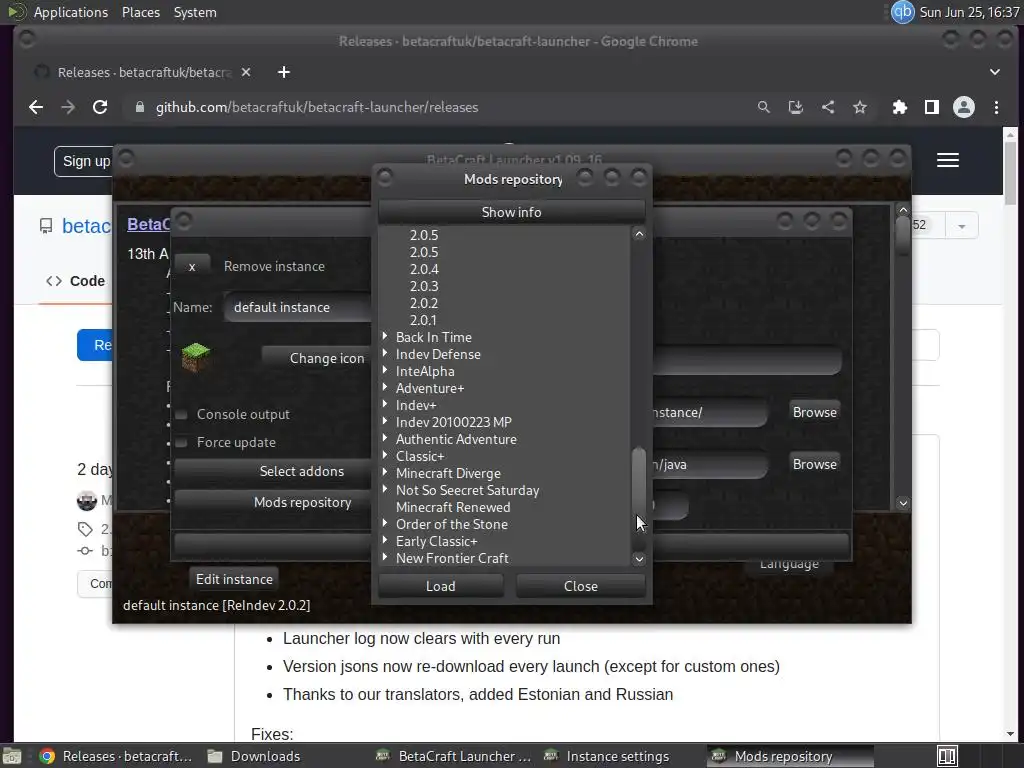Viewport: 1024px width, 768px height.
Task: Click Browse next to java path
Action: coord(814,464)
